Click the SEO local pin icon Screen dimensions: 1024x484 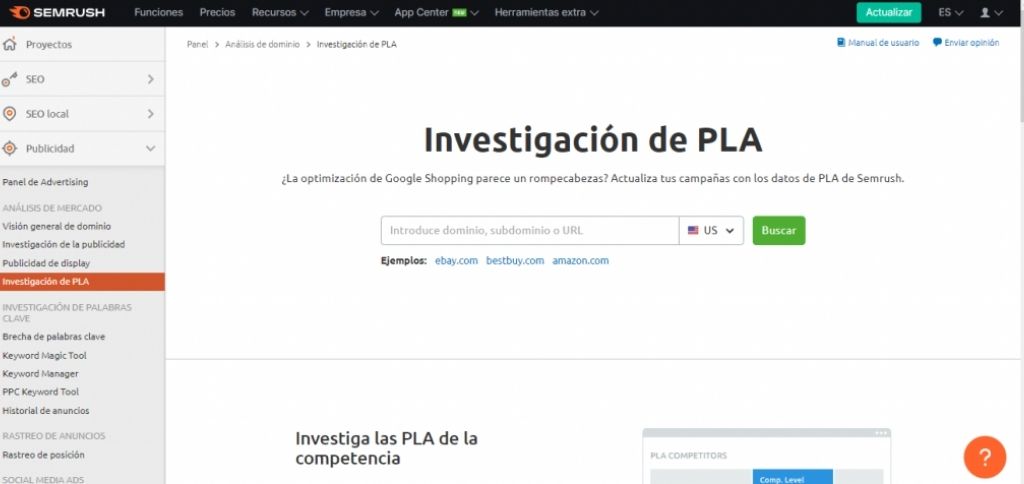[9, 114]
